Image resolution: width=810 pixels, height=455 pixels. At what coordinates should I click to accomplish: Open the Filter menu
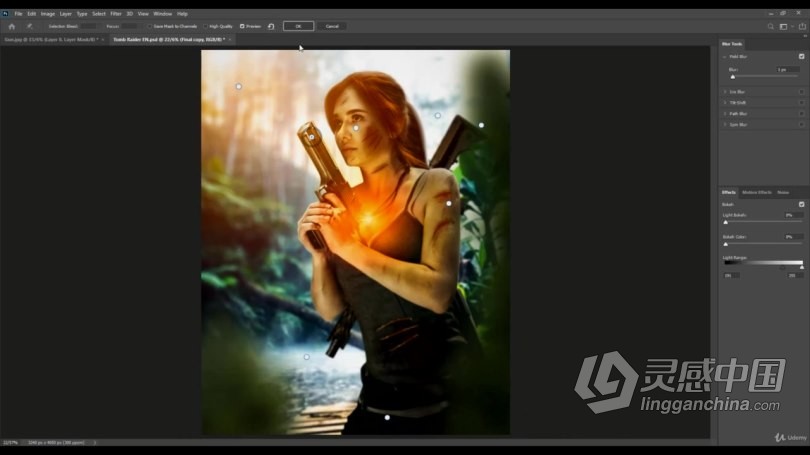point(116,14)
